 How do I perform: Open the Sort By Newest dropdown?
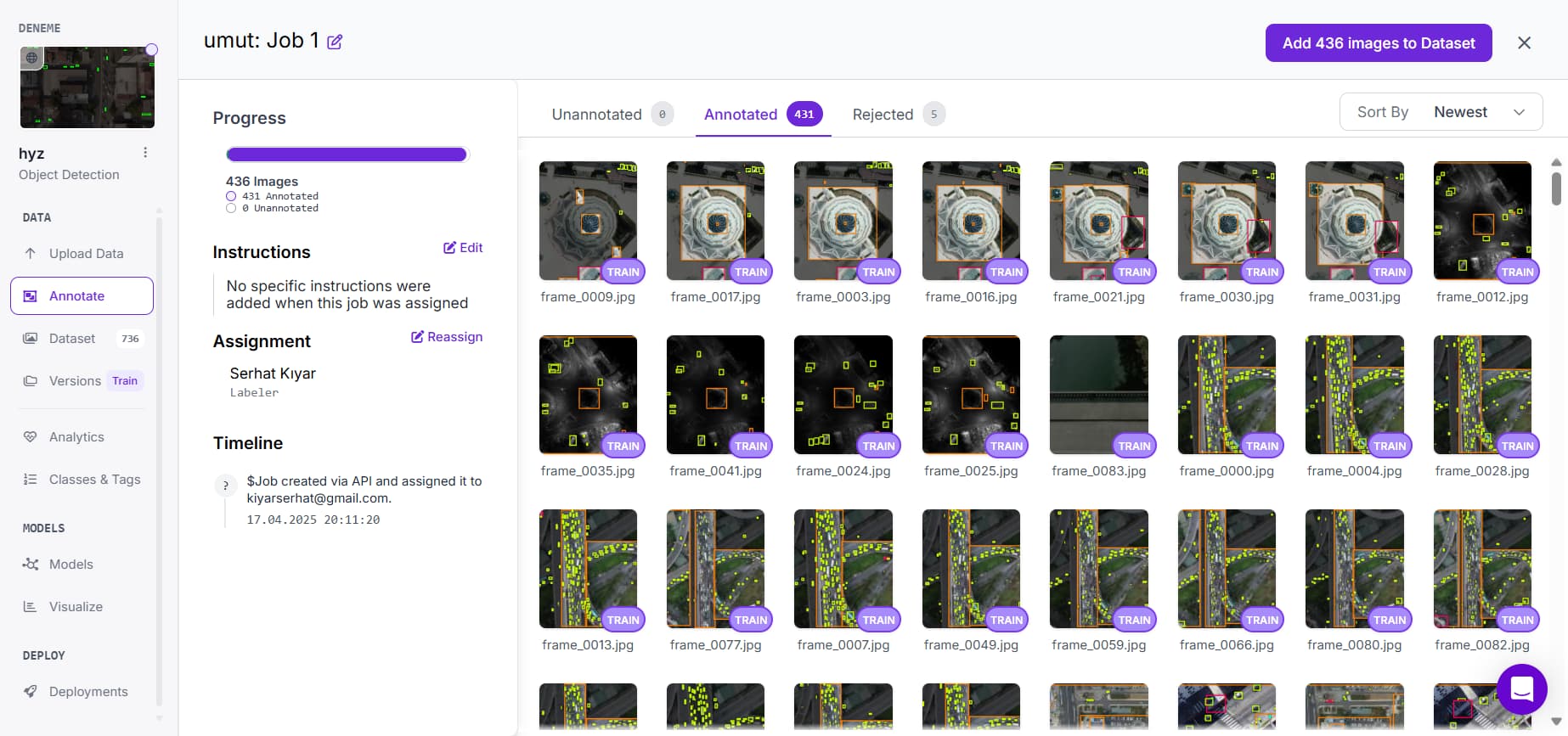(1441, 112)
